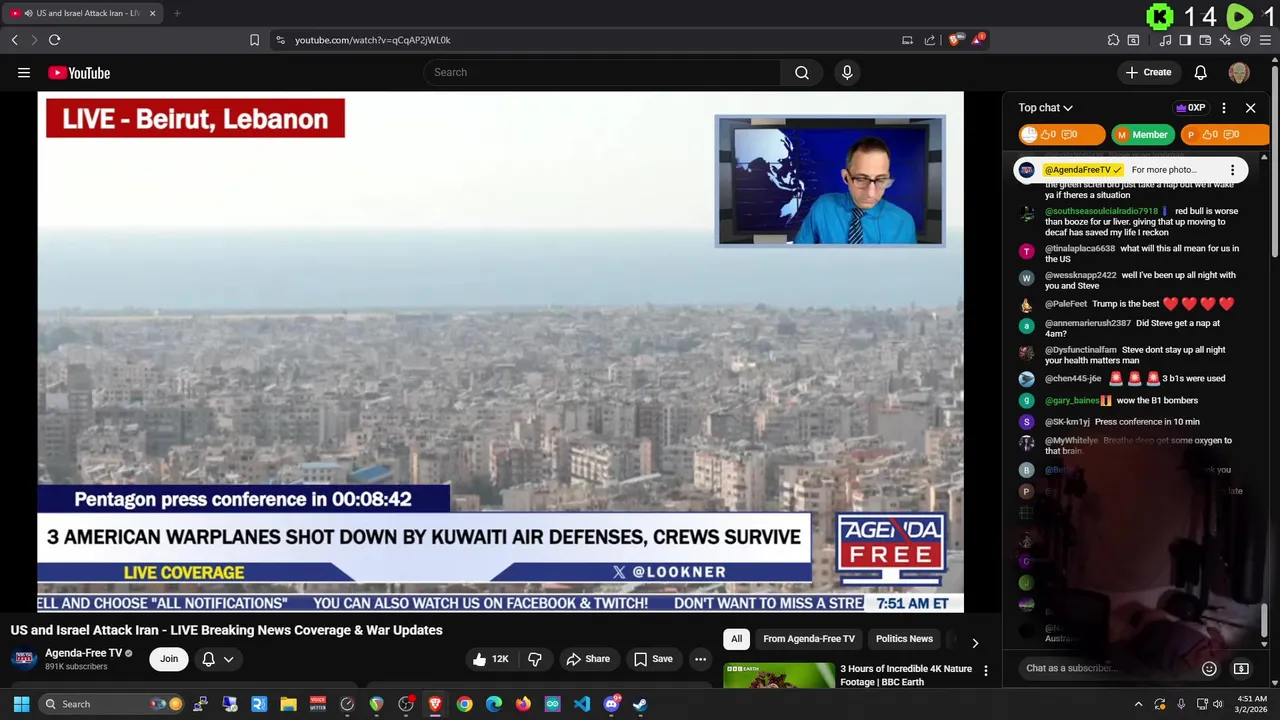The height and width of the screenshot is (720, 1280).
Task: Click the Super Chat money icon
Action: pyautogui.click(x=1241, y=668)
